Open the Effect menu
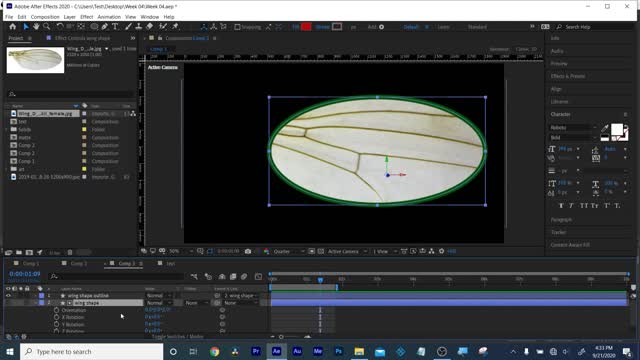This screenshot has width=640, height=360. (87, 17)
